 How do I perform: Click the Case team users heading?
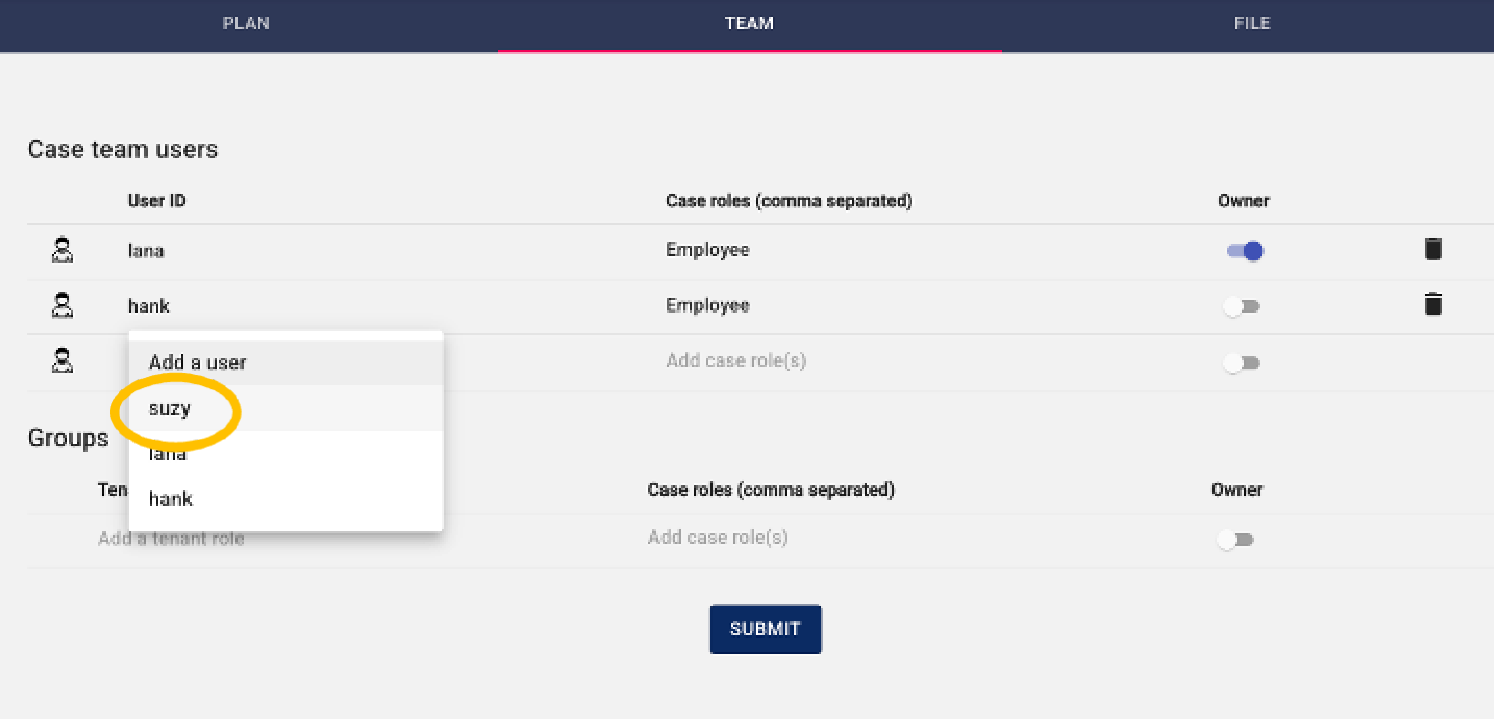tap(123, 149)
